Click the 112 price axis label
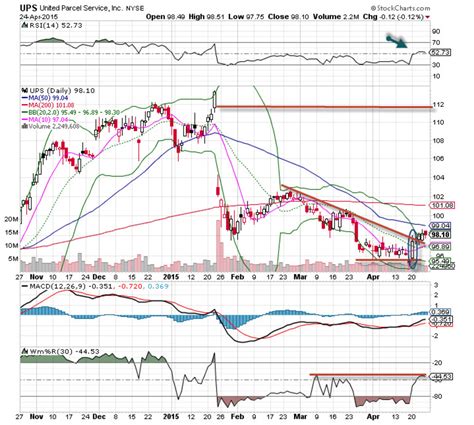Image resolution: width=474 pixels, height=425 pixels. 438,105
